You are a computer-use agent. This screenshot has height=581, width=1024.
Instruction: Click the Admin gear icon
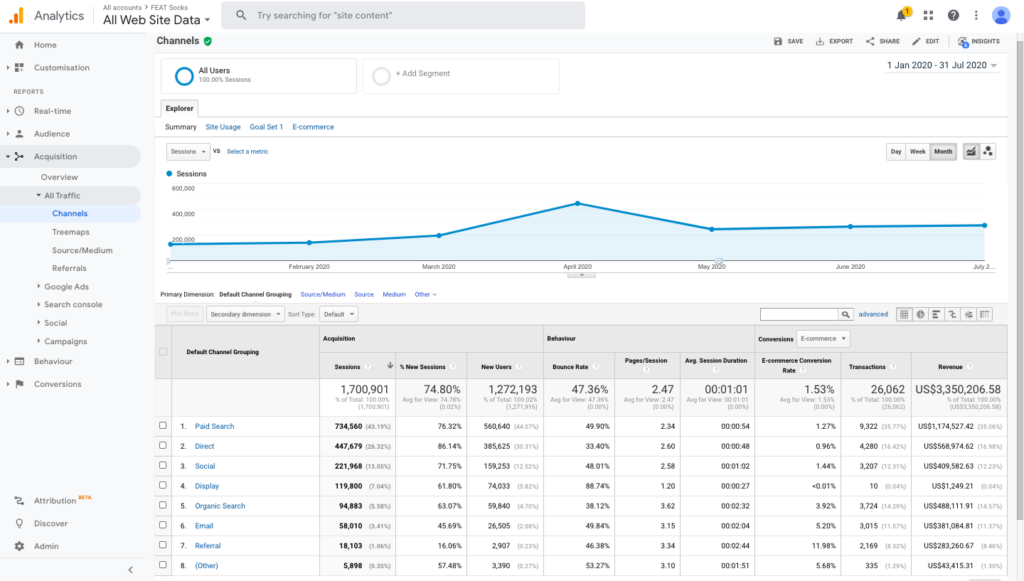pyautogui.click(x=20, y=546)
